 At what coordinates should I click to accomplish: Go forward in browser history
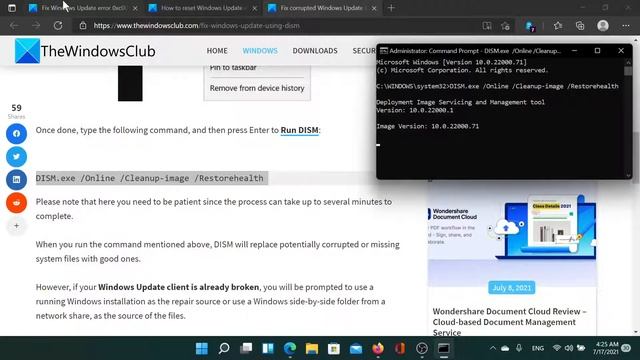pyautogui.click(x=36, y=26)
